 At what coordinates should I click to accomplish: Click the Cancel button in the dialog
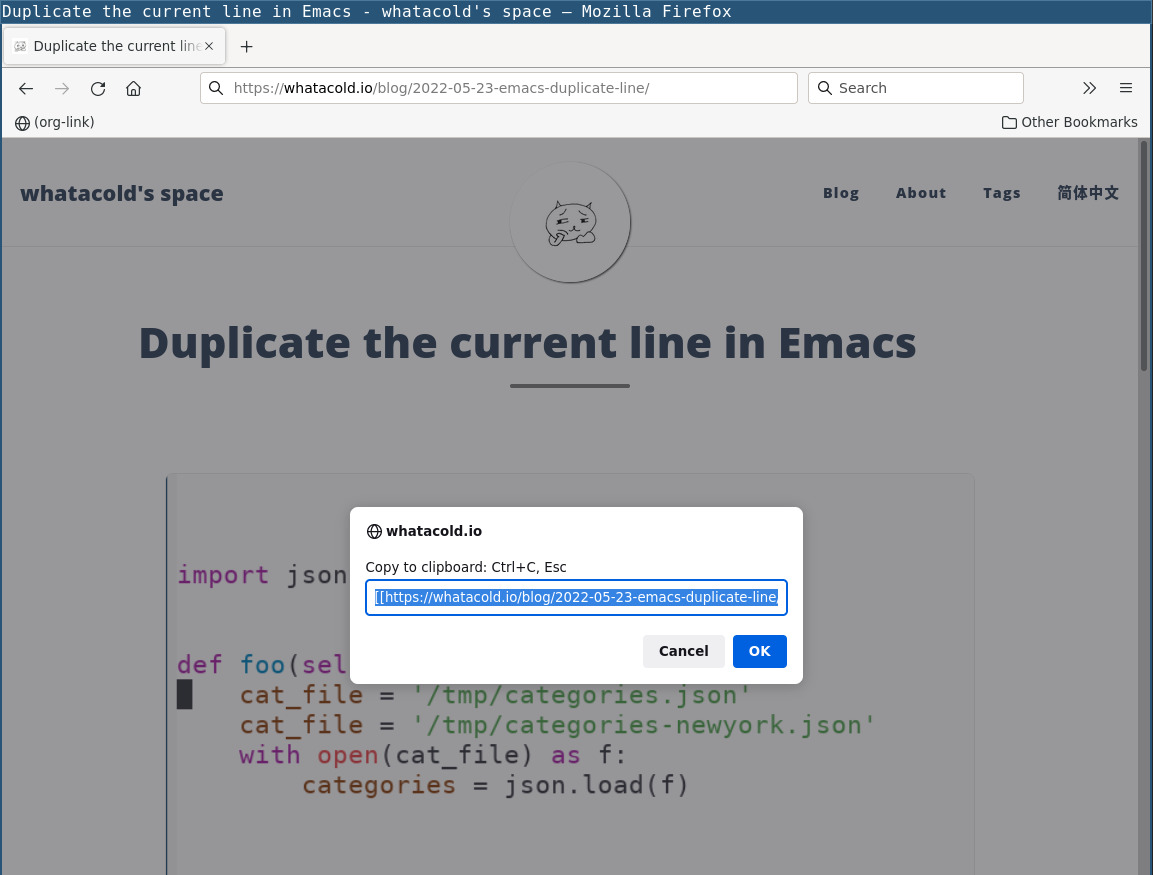684,651
